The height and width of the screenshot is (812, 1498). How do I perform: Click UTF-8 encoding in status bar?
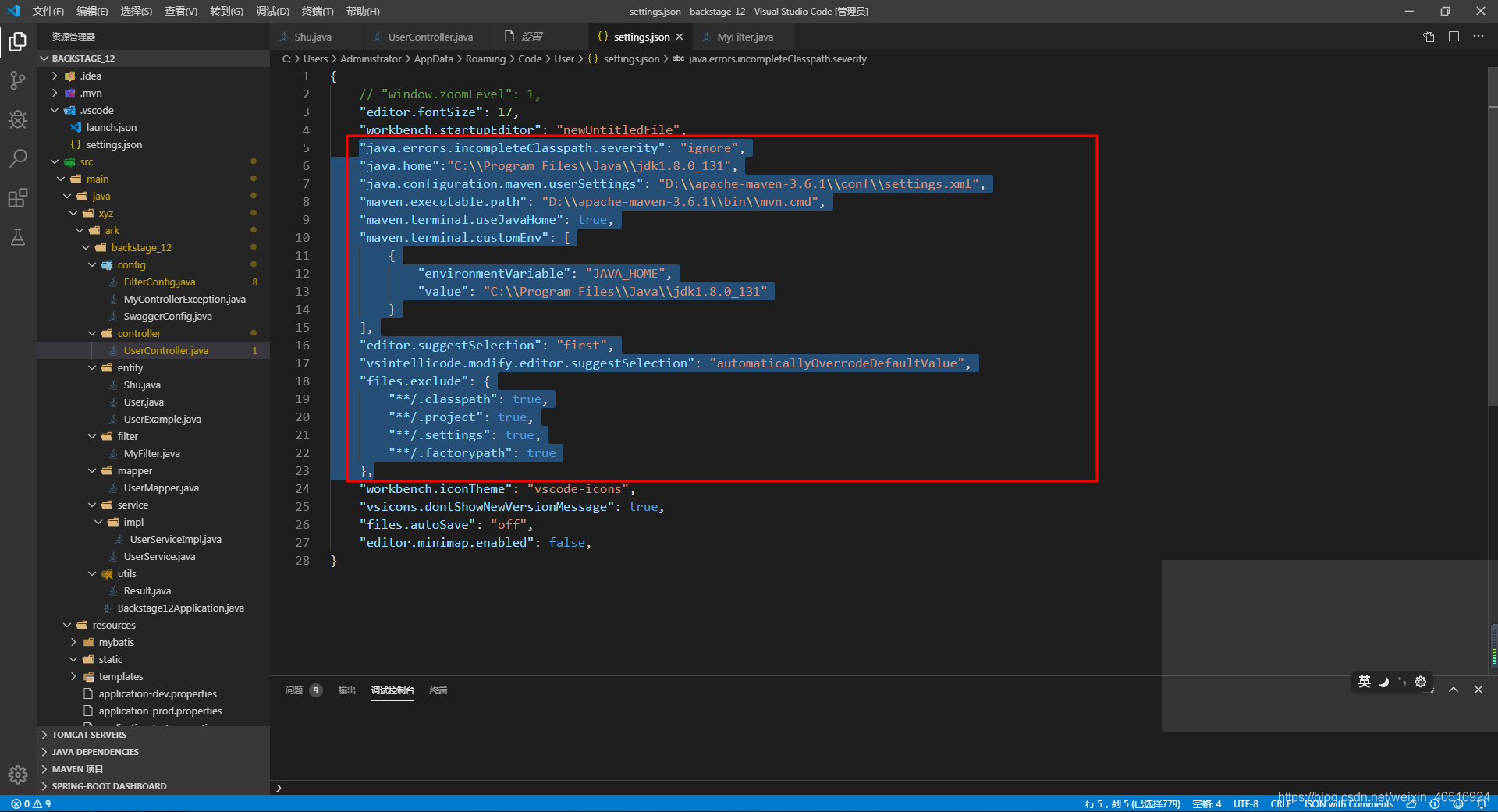(x=1245, y=804)
